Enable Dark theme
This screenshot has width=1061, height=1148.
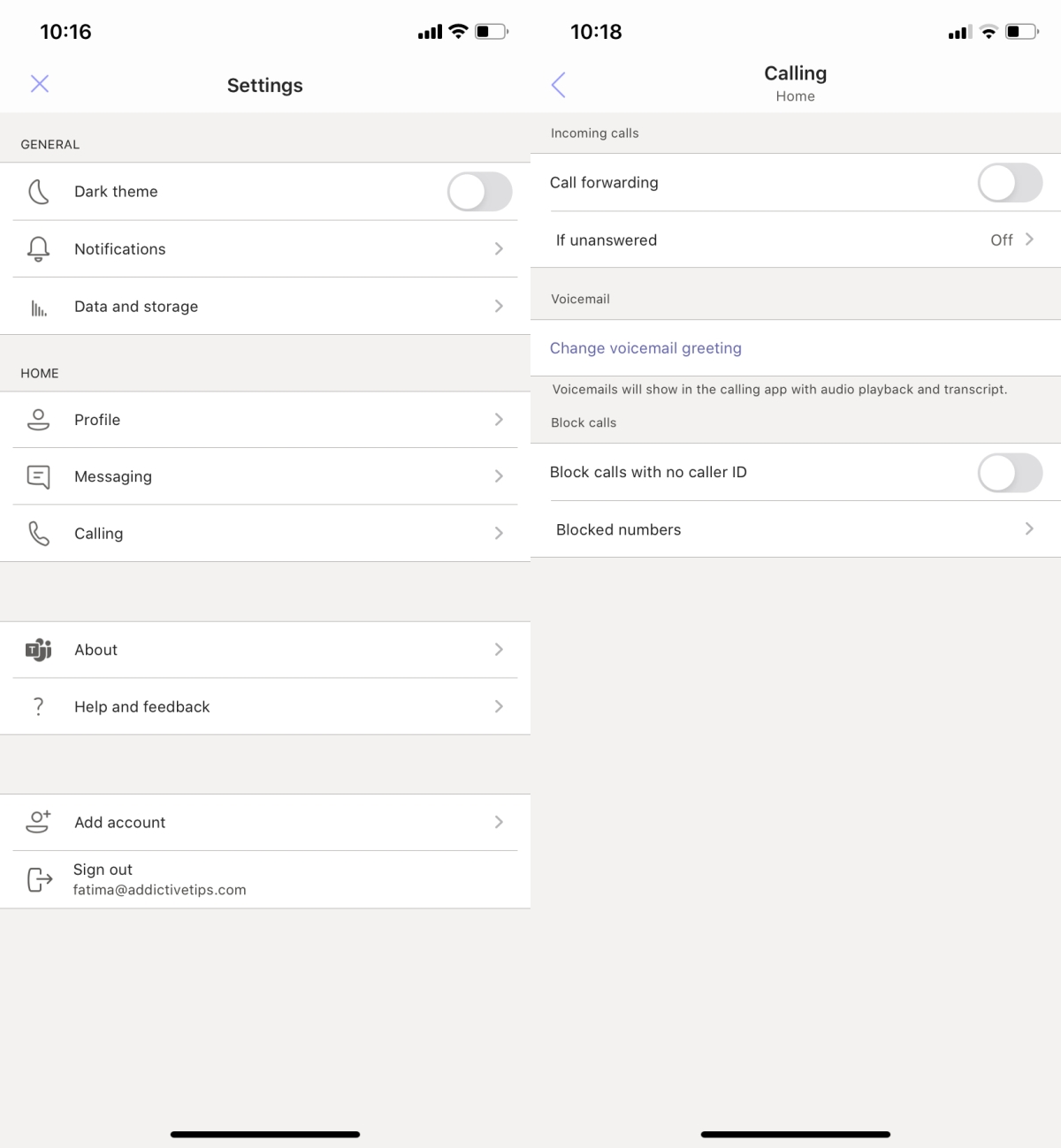point(479,191)
